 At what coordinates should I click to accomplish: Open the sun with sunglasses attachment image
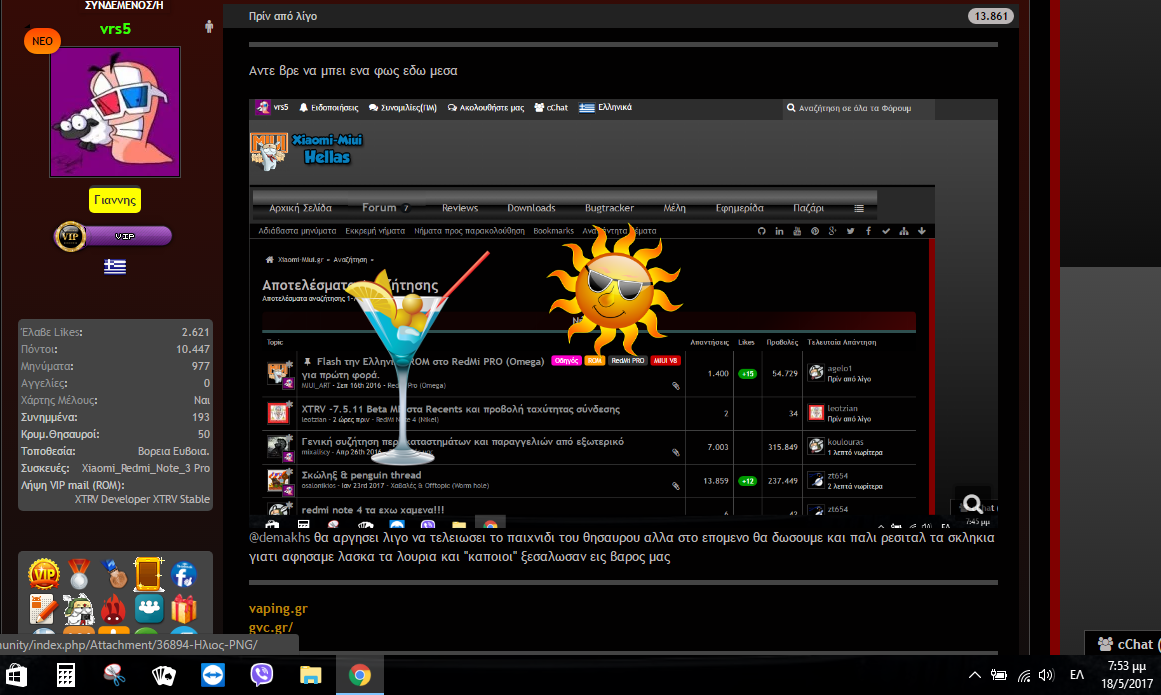(x=614, y=290)
